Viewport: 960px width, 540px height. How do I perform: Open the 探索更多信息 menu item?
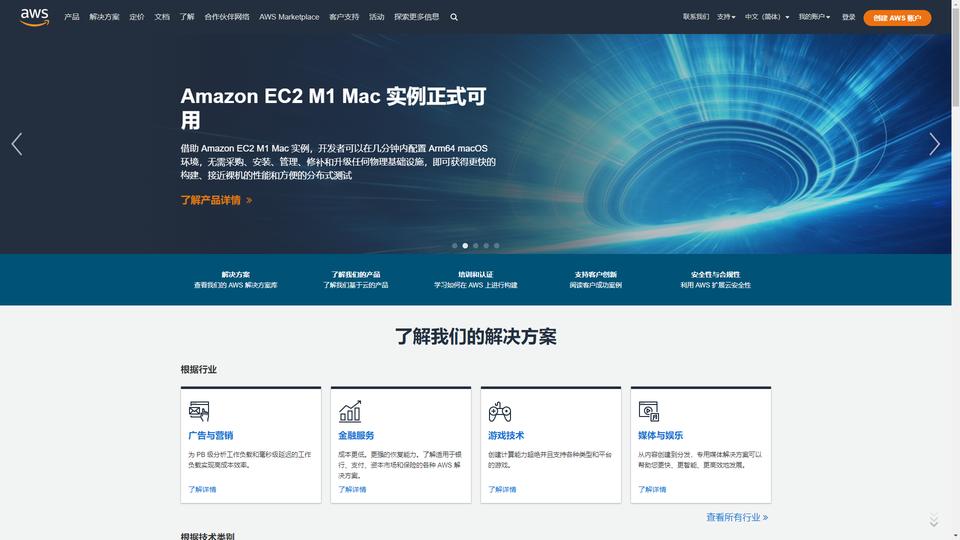[x=416, y=17]
